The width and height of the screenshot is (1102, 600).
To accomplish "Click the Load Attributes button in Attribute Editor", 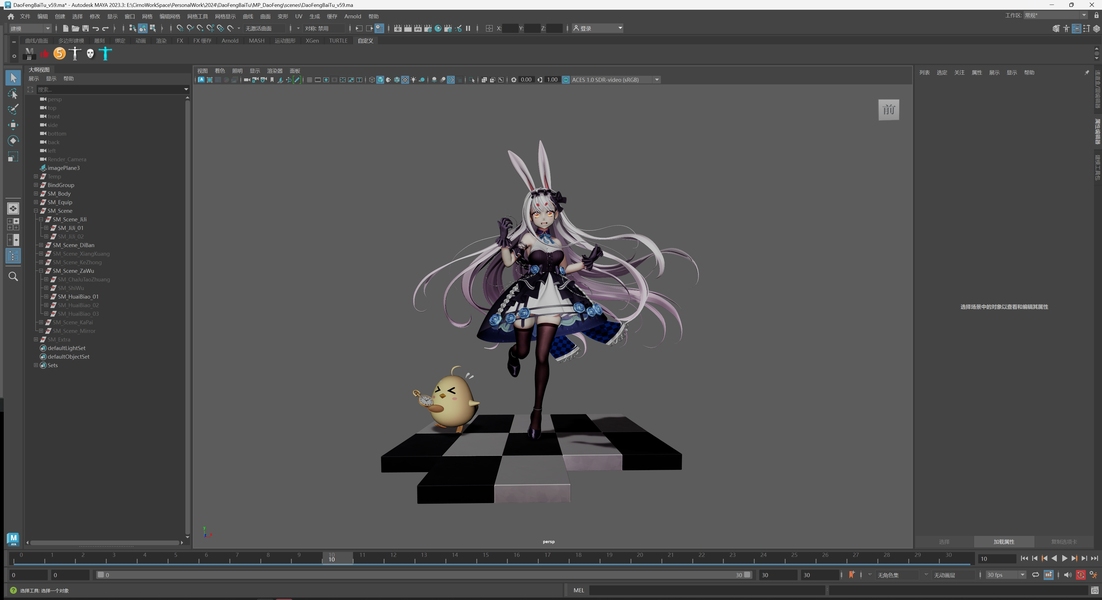I will (x=1004, y=542).
